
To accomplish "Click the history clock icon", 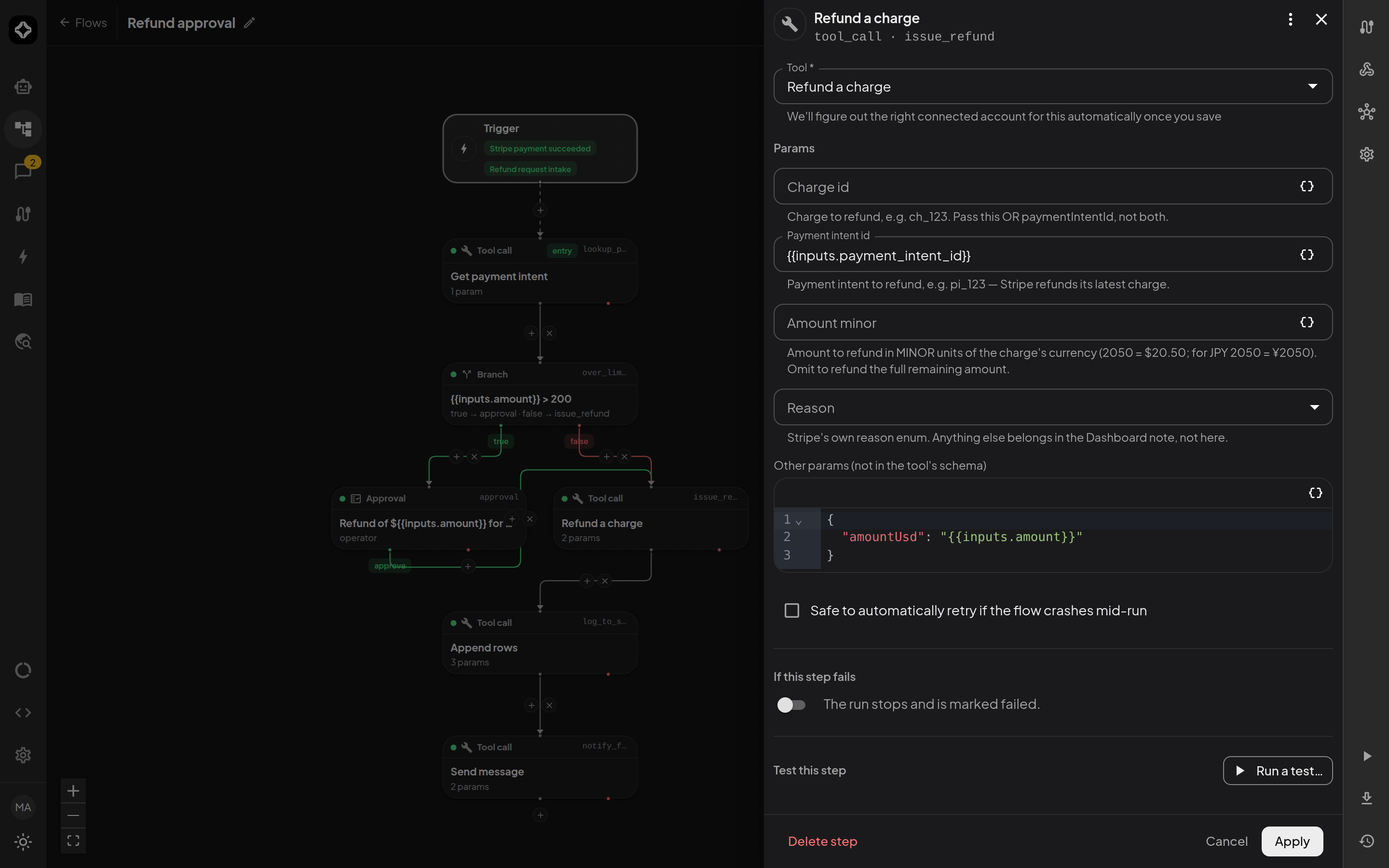I will (1367, 841).
